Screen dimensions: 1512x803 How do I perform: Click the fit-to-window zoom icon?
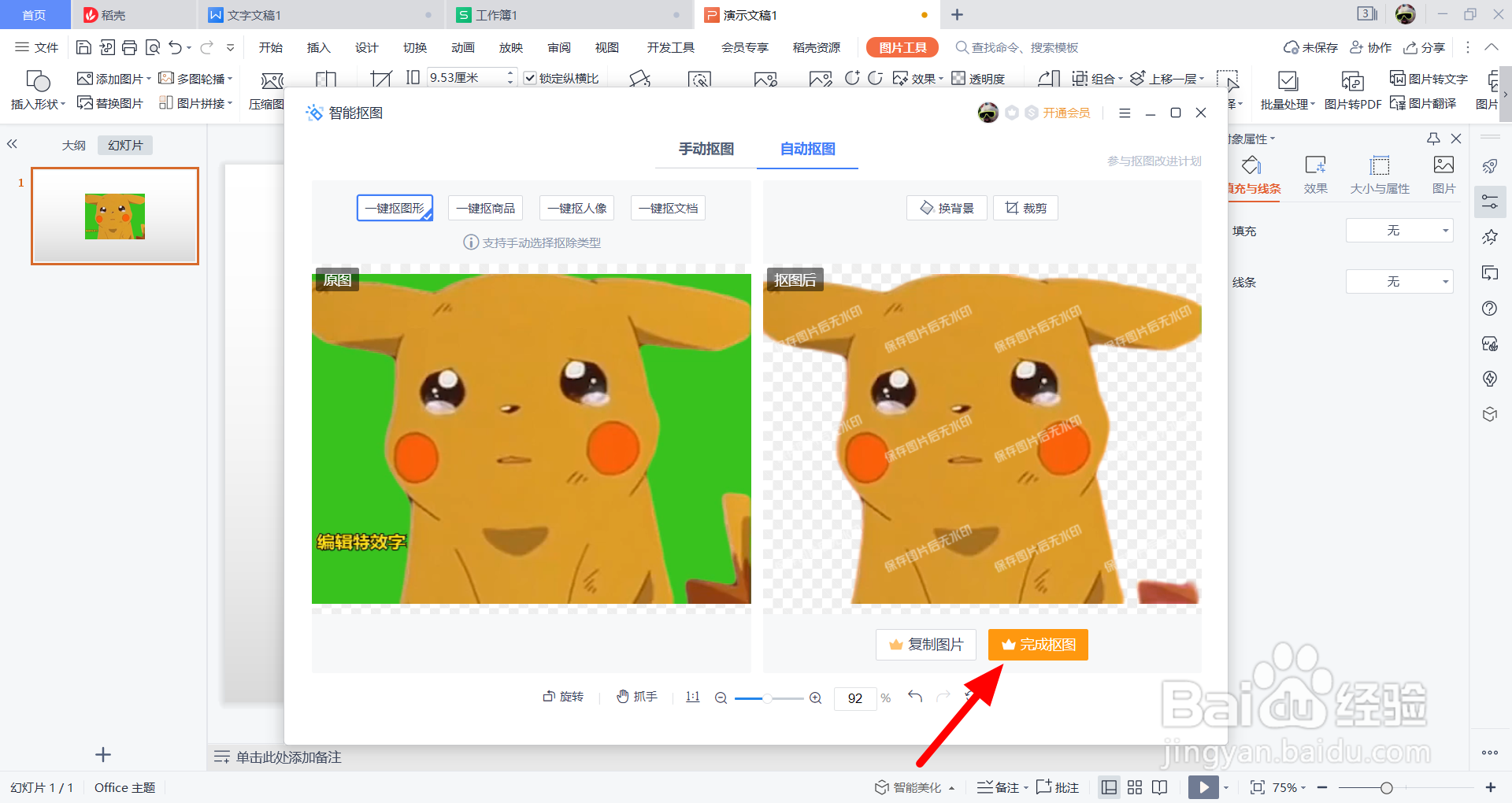coord(1258,787)
